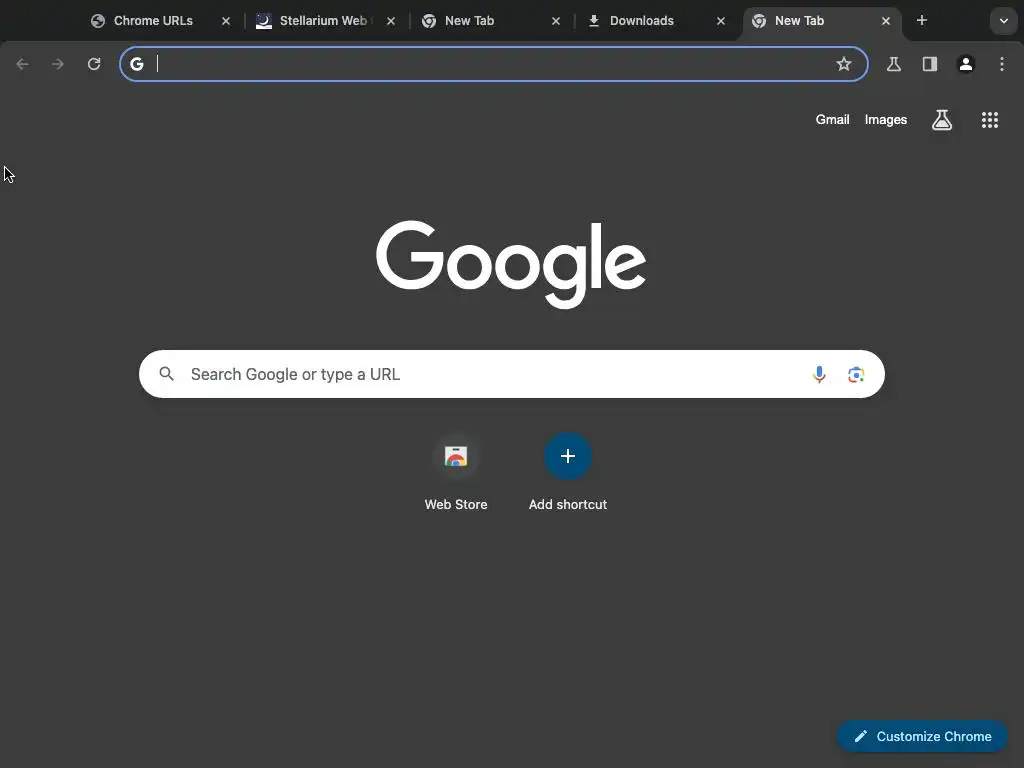Click Add shortcut button
The image size is (1024, 768).
[568, 473]
